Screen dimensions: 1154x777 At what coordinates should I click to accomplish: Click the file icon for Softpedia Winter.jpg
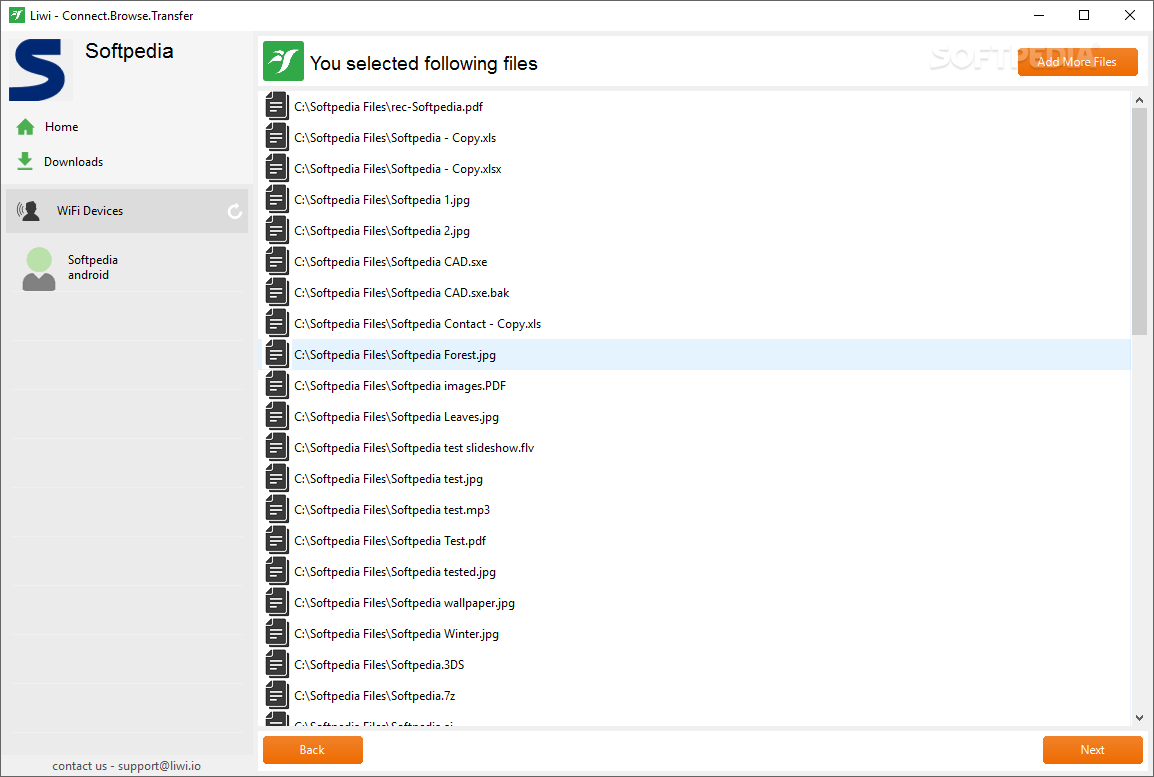tap(277, 633)
